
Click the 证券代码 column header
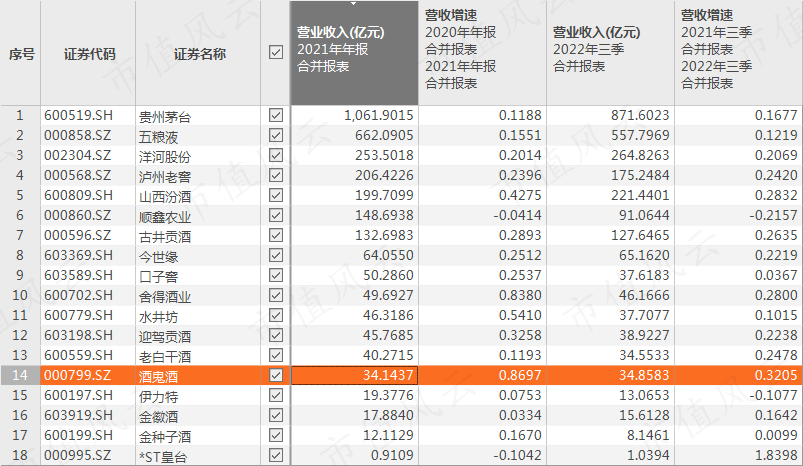[x=88, y=53]
